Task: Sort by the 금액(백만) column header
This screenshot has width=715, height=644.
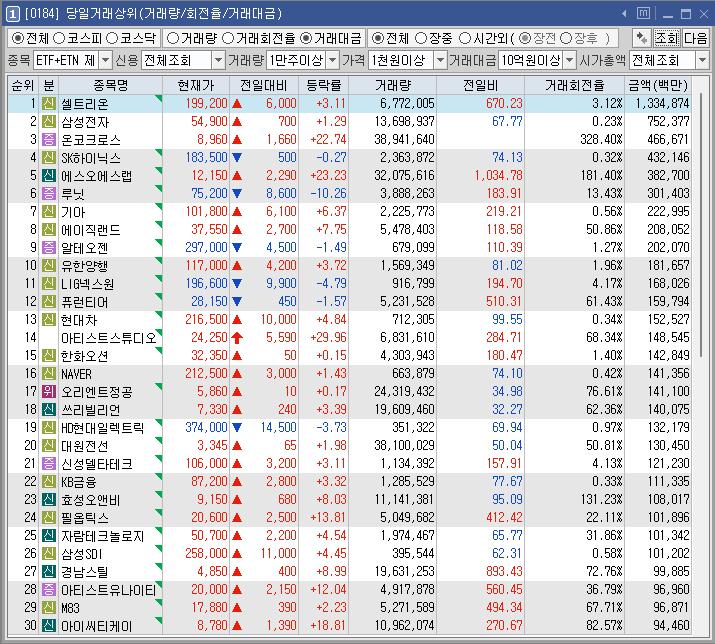Action: coord(658,85)
